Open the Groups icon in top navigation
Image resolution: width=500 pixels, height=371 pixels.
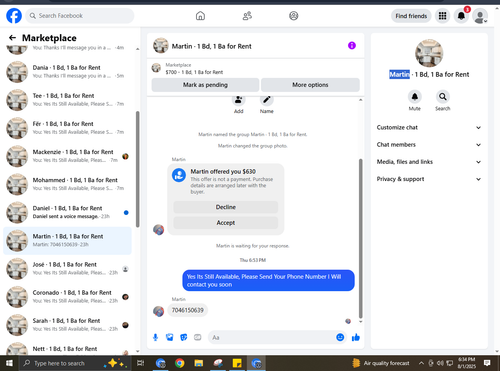click(x=294, y=16)
